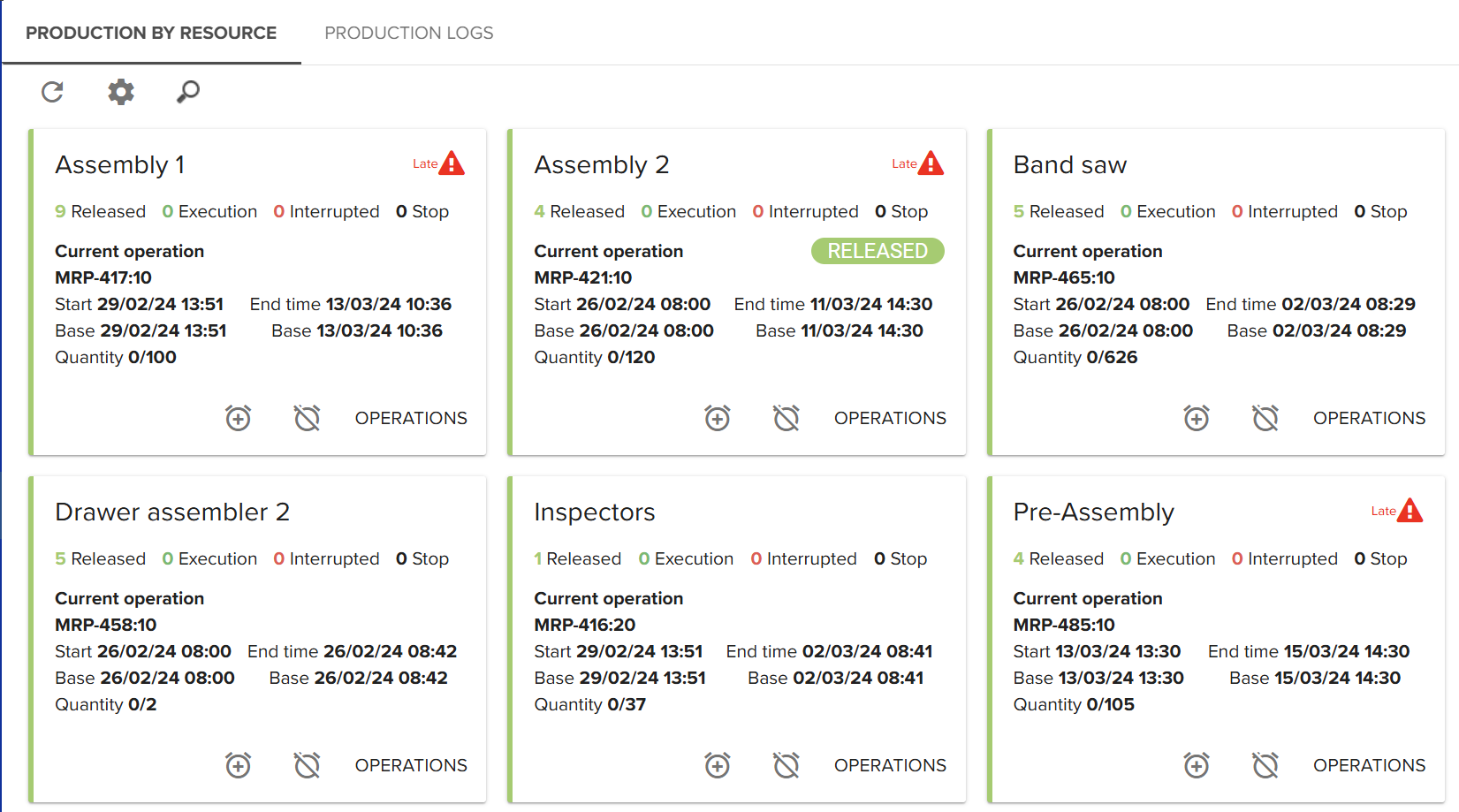Open OPERATIONS for Assembly 1
Viewport: 1459px width, 812px height.
411,418
